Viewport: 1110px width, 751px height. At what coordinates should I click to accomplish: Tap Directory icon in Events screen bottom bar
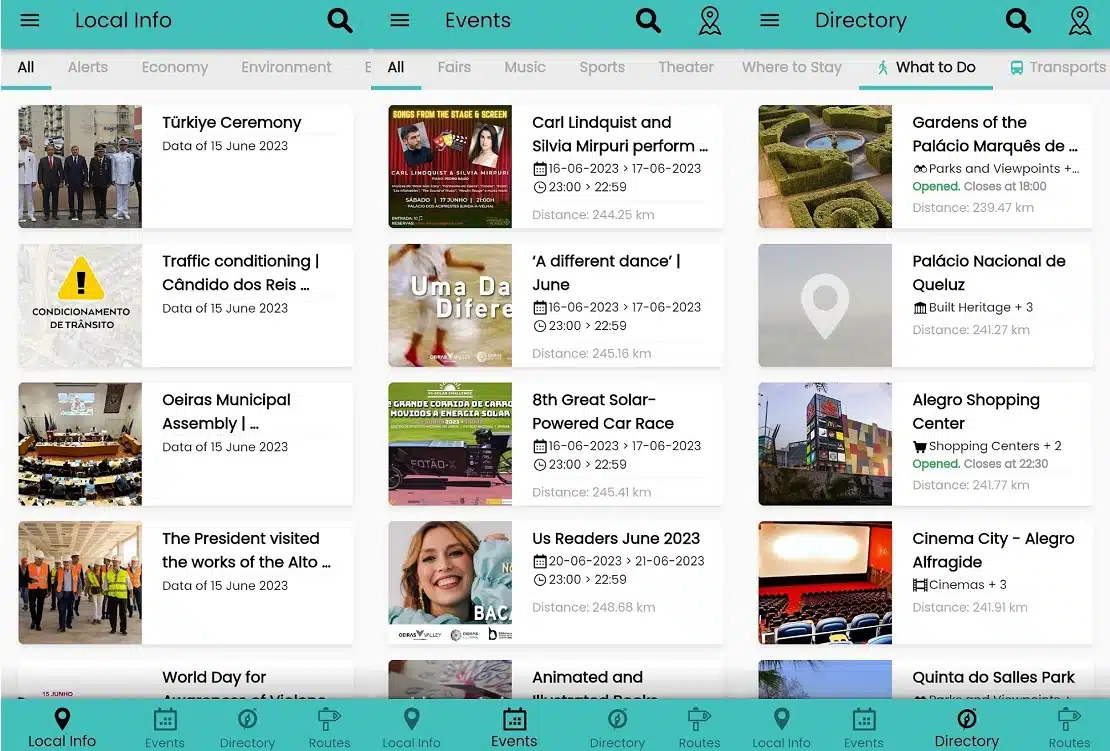point(617,720)
